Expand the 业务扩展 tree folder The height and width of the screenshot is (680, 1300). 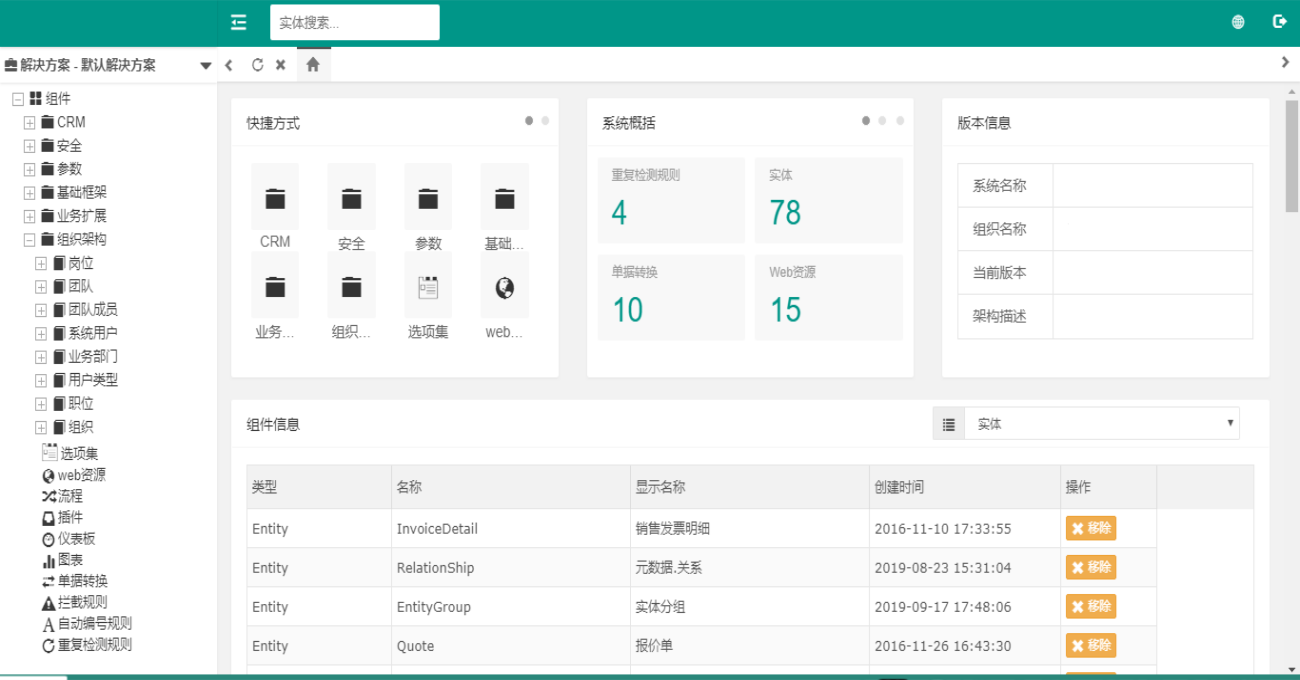click(29, 216)
